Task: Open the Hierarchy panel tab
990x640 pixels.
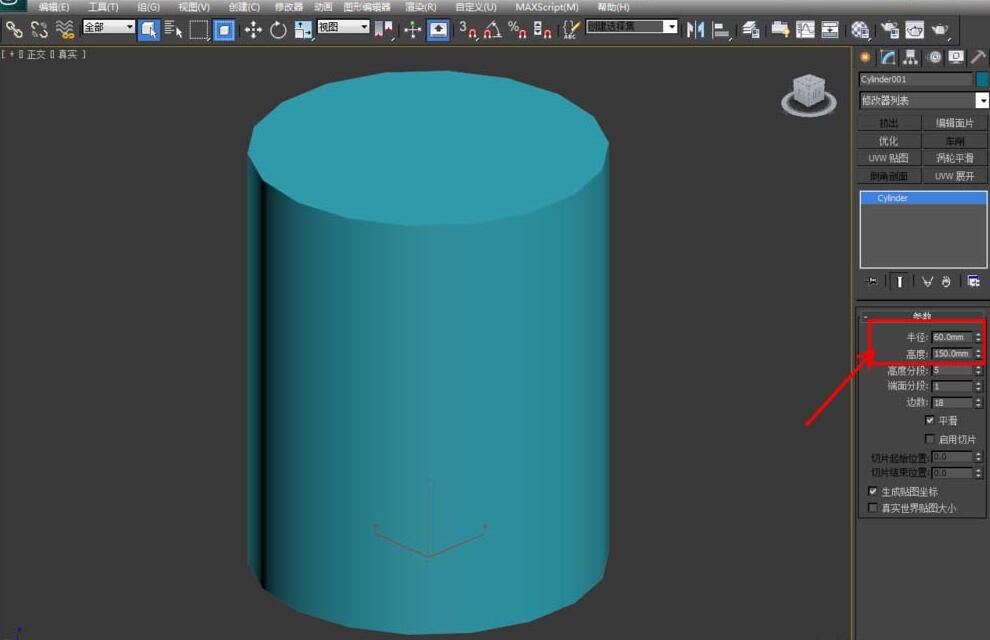Action: click(910, 58)
